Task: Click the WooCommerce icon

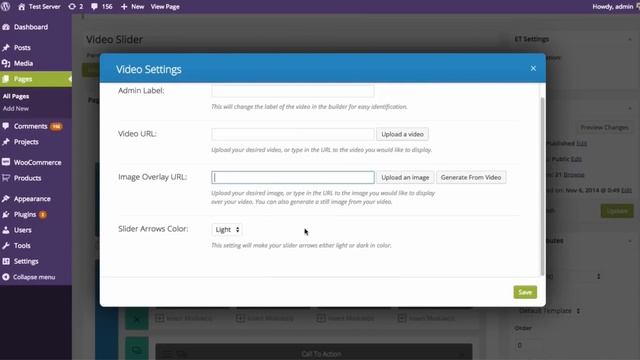Action: click(6, 162)
